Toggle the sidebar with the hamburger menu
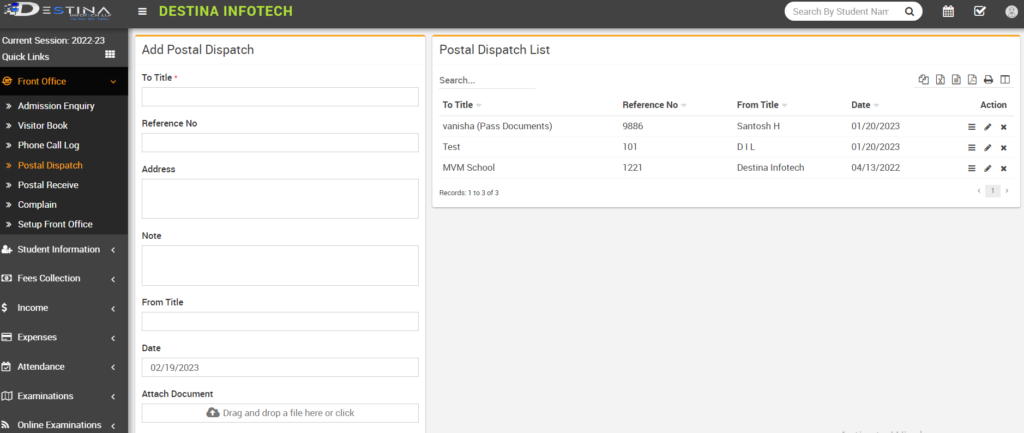The width and height of the screenshot is (1024, 433). coord(143,12)
